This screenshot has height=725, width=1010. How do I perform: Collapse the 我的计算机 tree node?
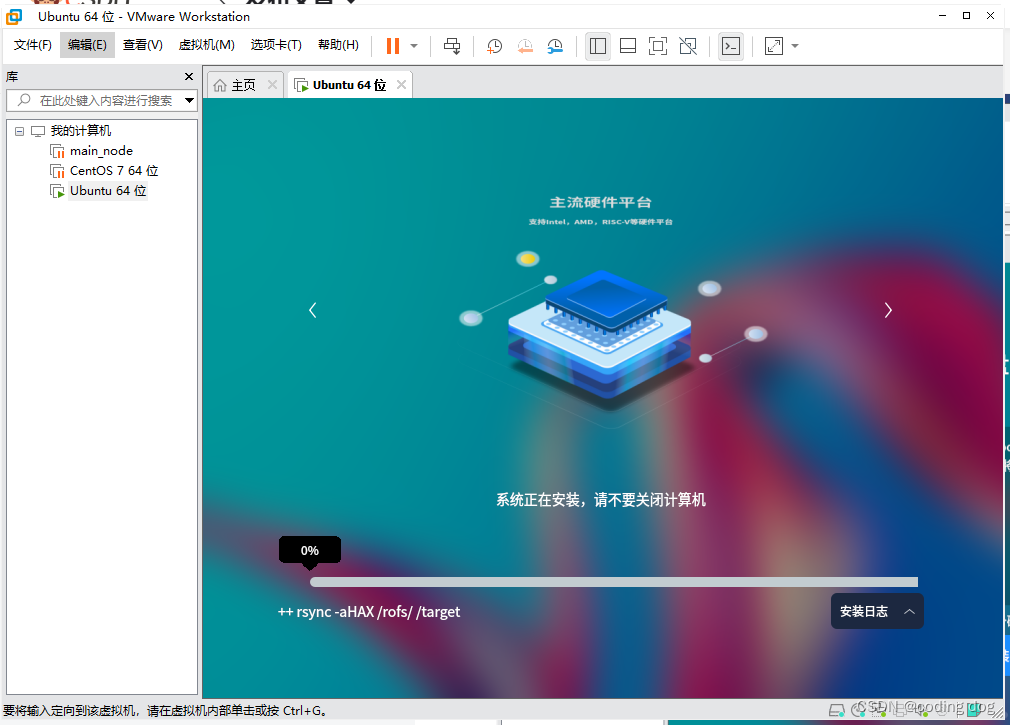(19, 130)
